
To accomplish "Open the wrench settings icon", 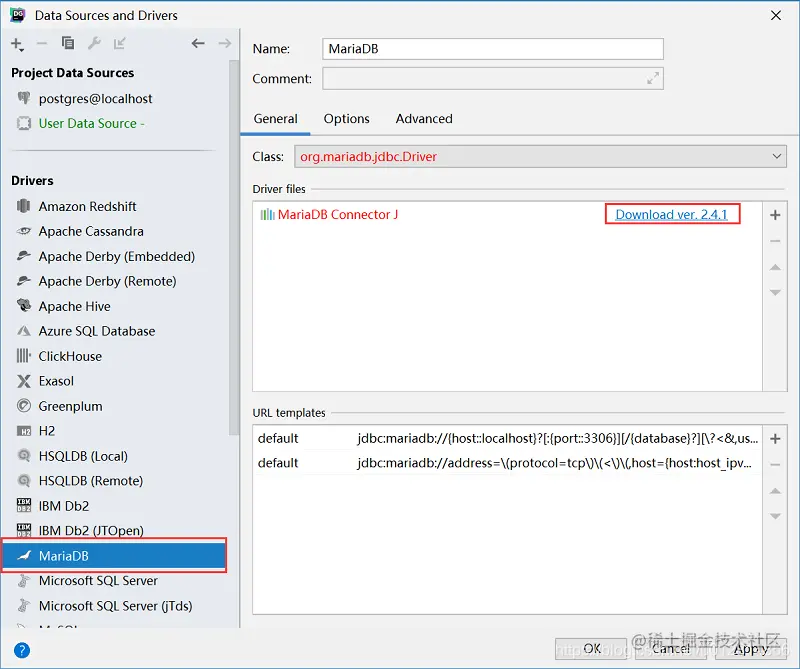I will pyautogui.click(x=94, y=43).
